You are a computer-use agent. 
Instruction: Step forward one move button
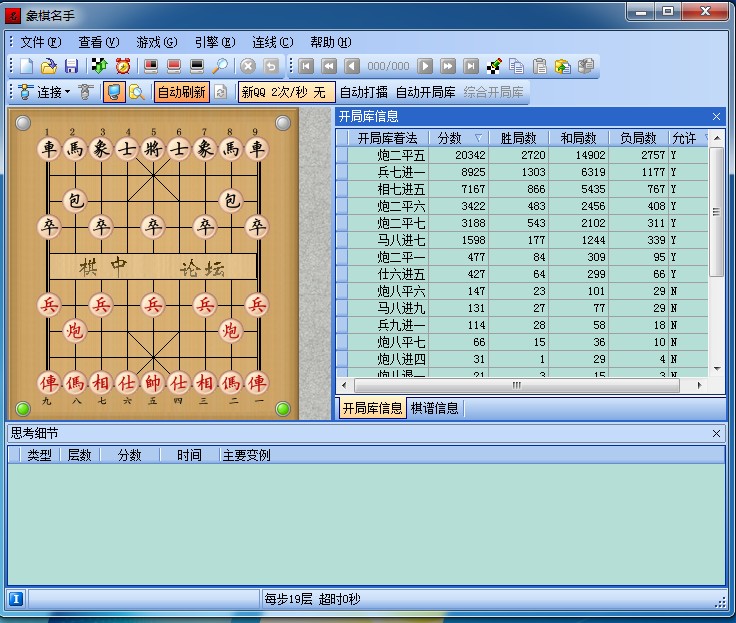425,66
